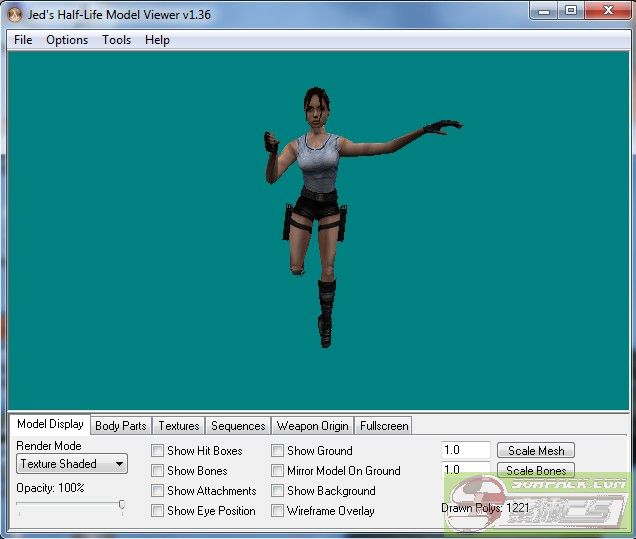Enable Show Attachments option
This screenshot has width=636, height=539.
click(158, 491)
